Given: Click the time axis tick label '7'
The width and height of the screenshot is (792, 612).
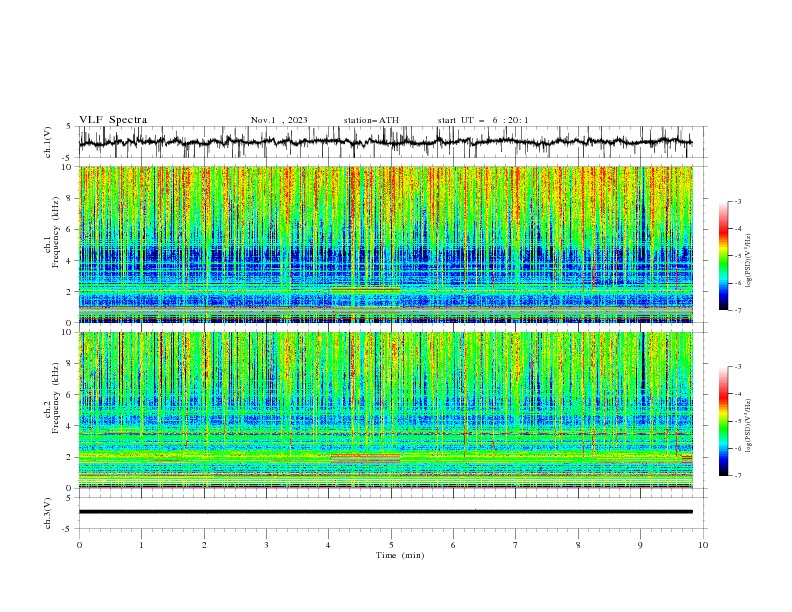Looking at the screenshot, I should coord(516,545).
